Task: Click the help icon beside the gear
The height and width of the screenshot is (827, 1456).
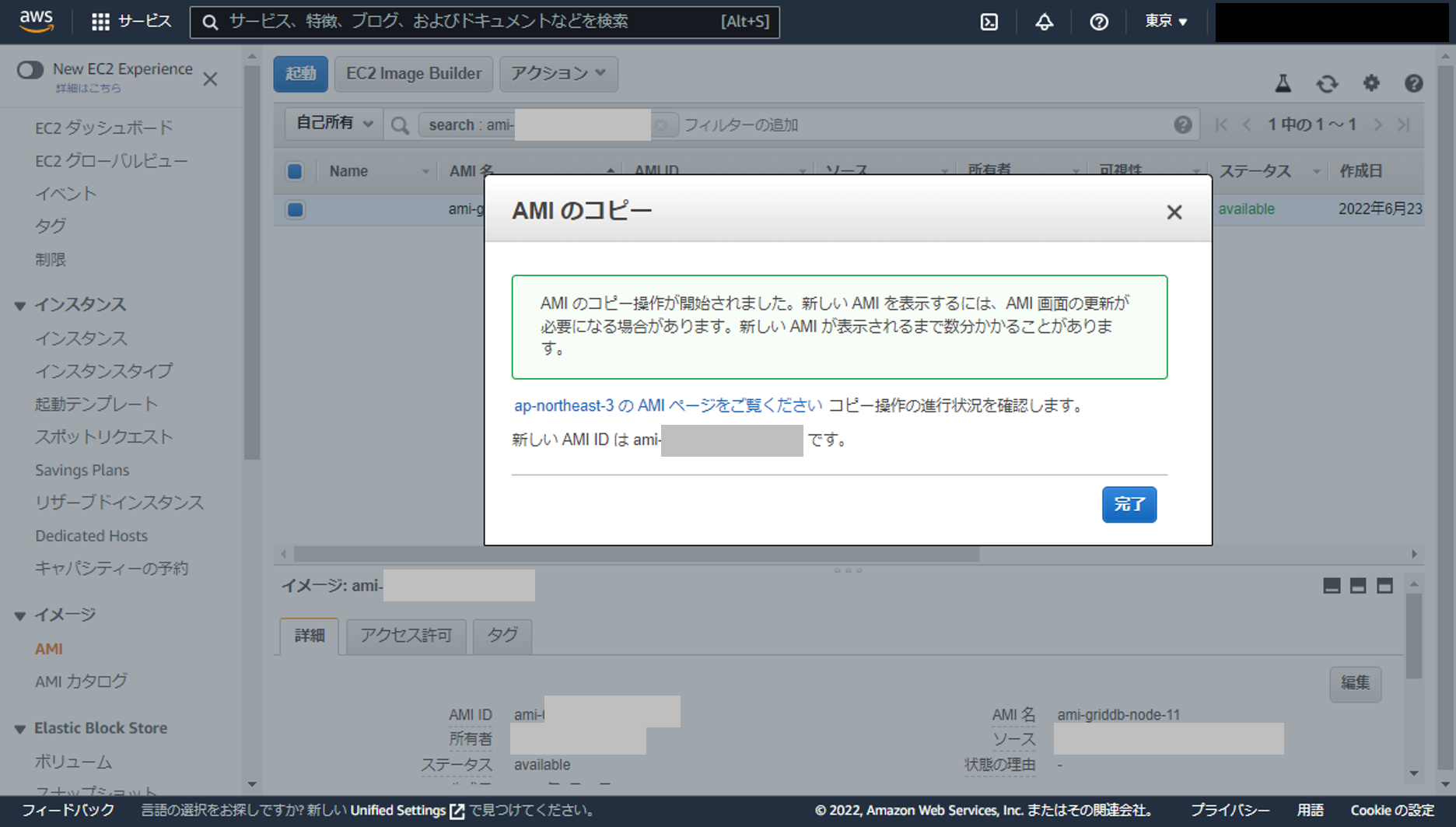Action: pyautogui.click(x=1414, y=83)
